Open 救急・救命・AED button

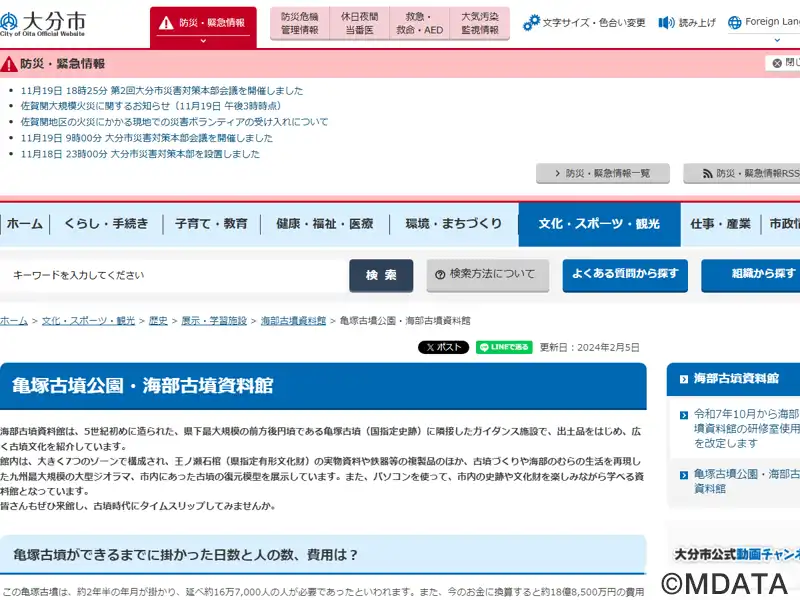419,23
